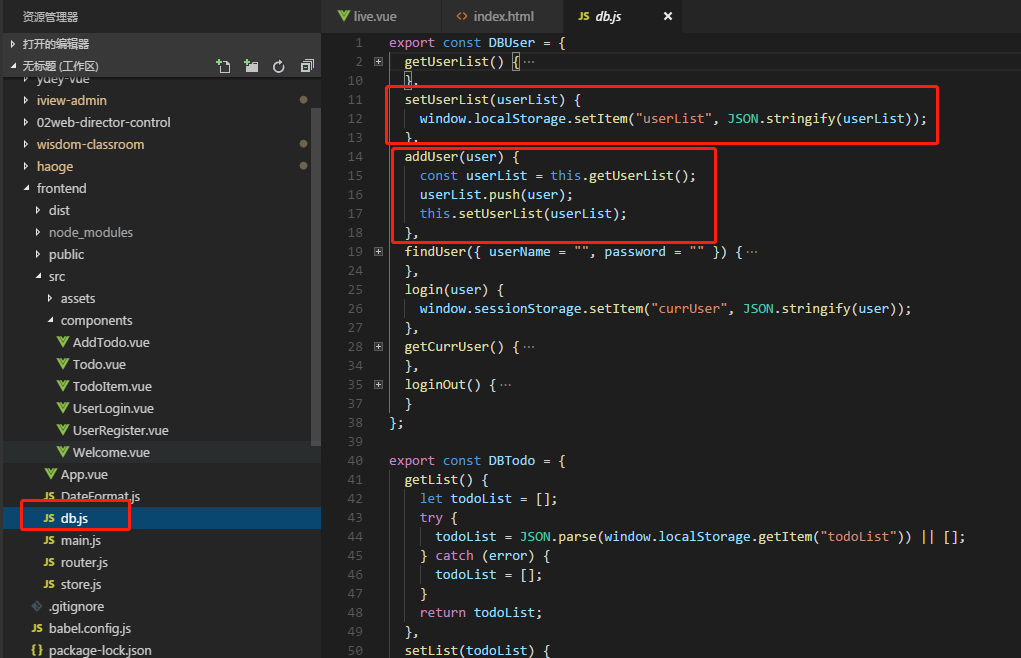Unfold the getUserList function in gutter
The image size is (1021, 658).
378,62
